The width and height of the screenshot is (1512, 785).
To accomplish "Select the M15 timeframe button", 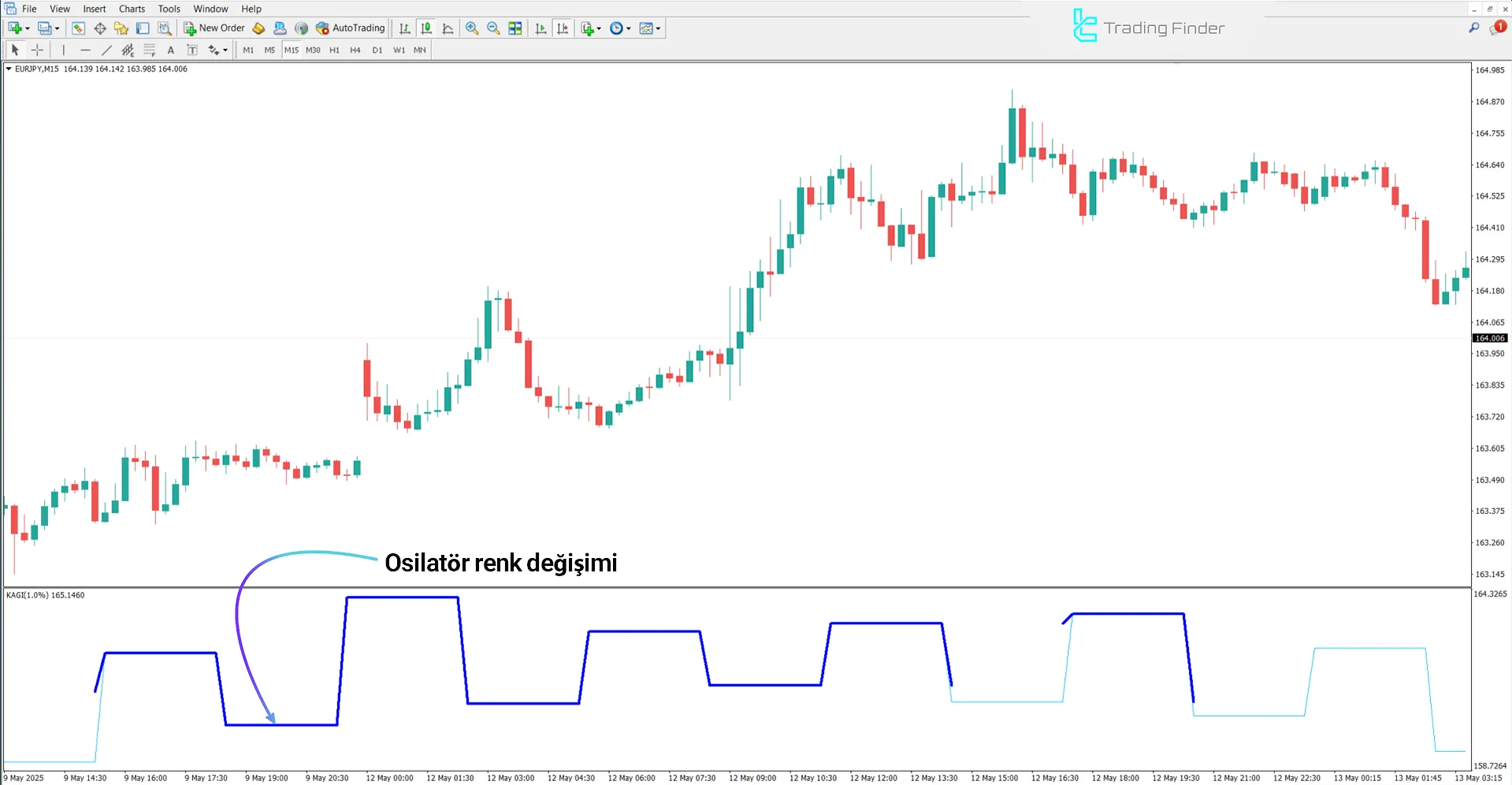I will (292, 50).
